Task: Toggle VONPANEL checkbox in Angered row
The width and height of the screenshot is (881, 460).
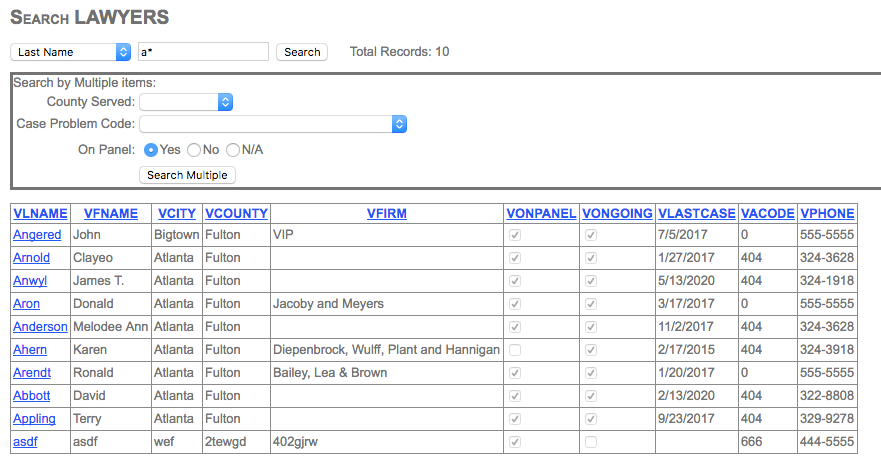Action: (x=515, y=235)
